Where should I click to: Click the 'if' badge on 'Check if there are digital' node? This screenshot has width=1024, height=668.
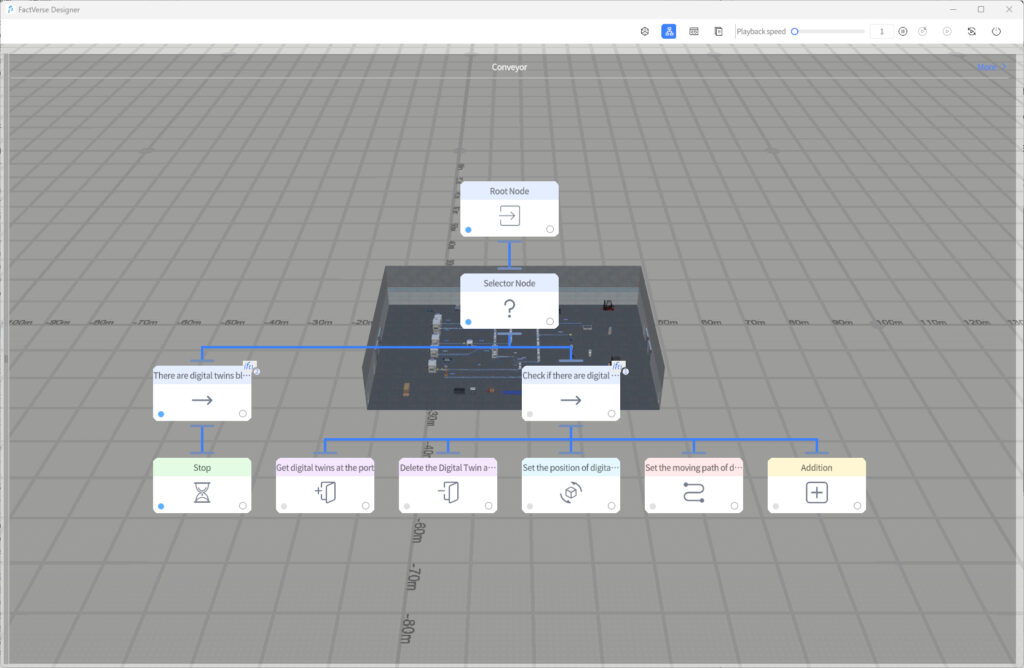[616, 366]
